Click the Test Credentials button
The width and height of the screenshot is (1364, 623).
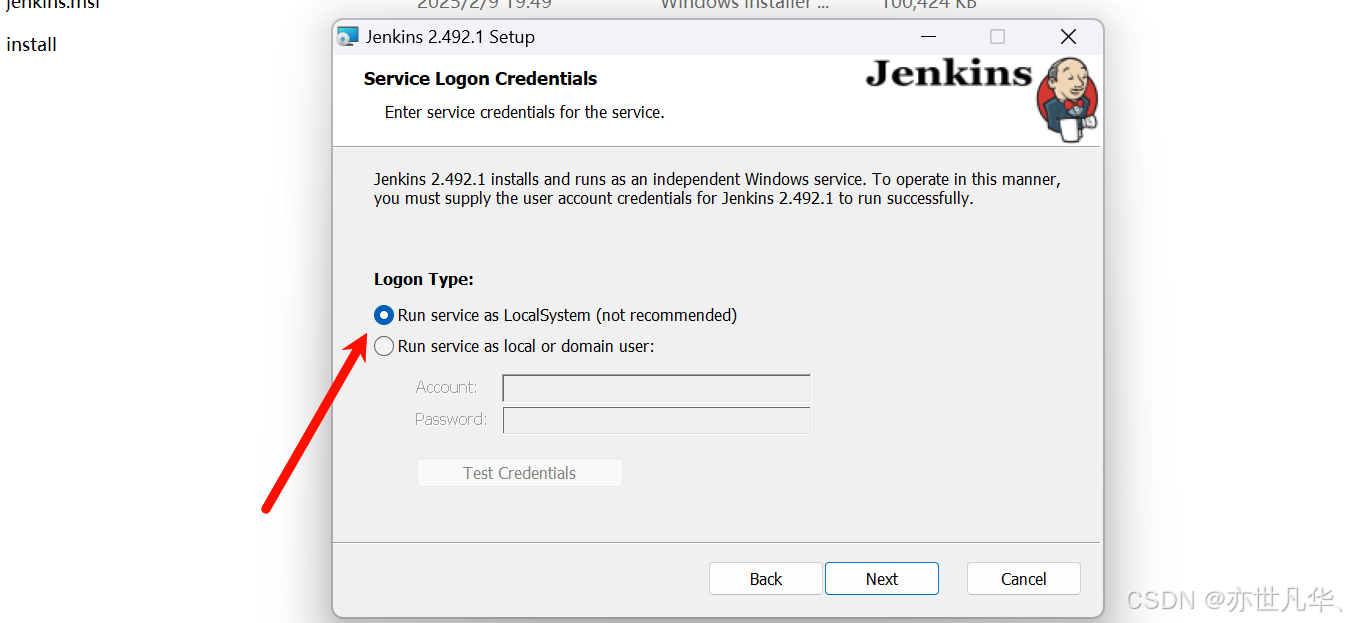point(519,473)
